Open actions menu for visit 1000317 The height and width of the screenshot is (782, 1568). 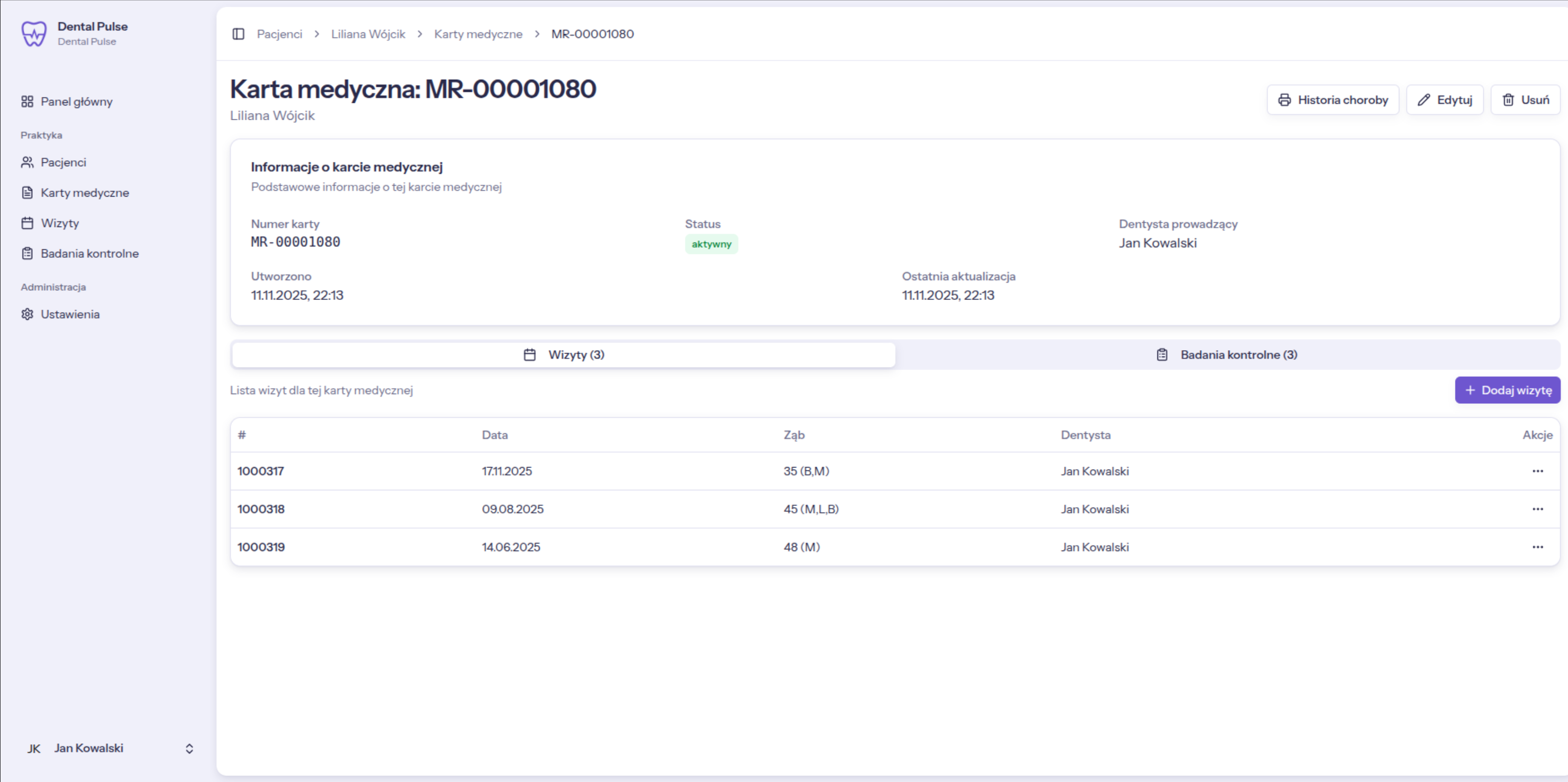1538,471
